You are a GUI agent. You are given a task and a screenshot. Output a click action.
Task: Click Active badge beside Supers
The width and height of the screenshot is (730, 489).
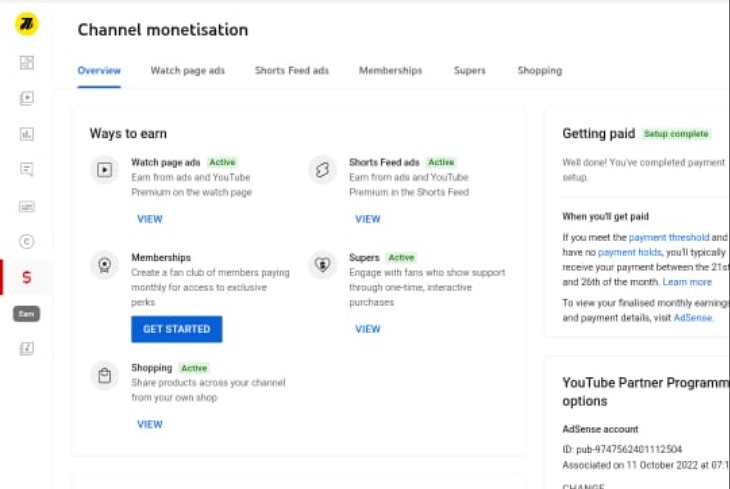(x=401, y=258)
